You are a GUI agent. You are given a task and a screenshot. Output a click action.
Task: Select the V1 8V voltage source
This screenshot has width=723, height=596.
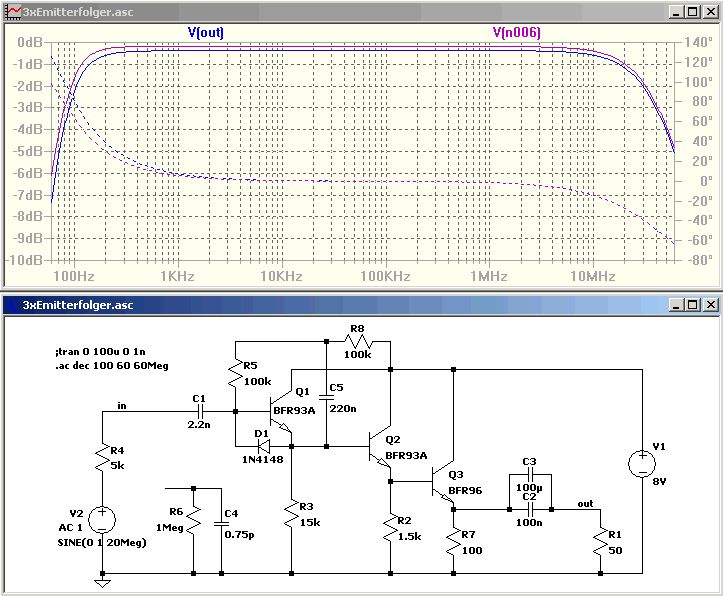tap(642, 463)
